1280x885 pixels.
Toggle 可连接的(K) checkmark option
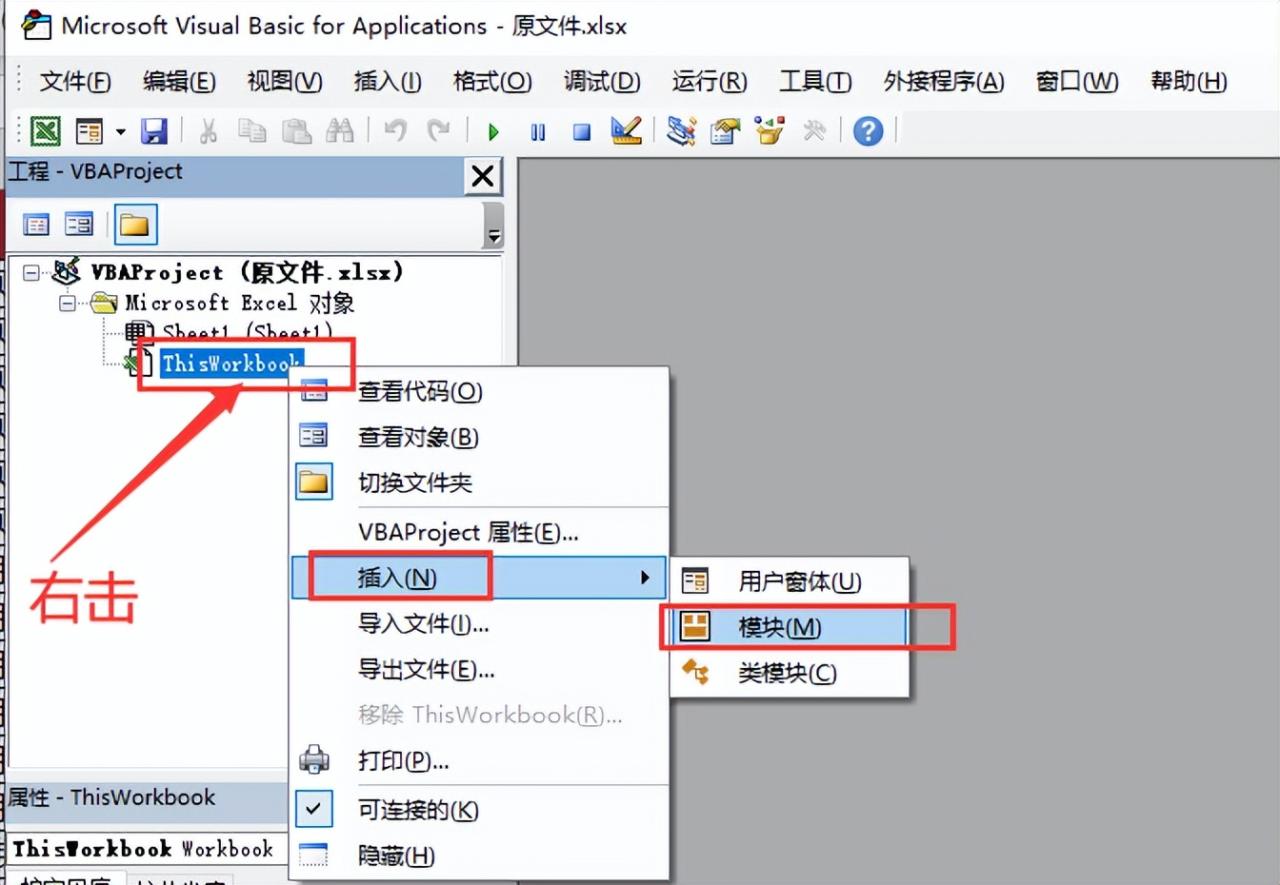pos(480,810)
